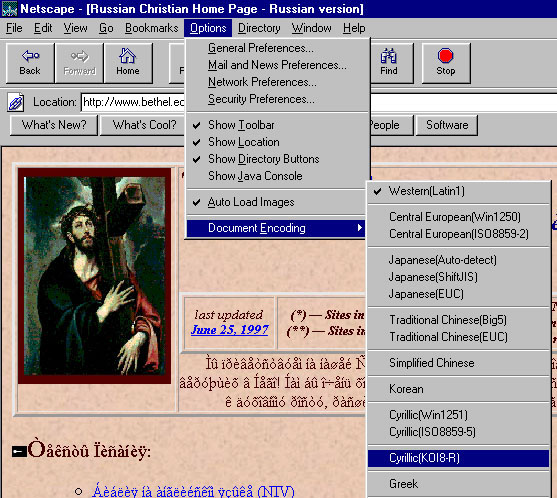The width and height of the screenshot is (557, 498).
Task: Go to Home via house icon
Action: 128,63
